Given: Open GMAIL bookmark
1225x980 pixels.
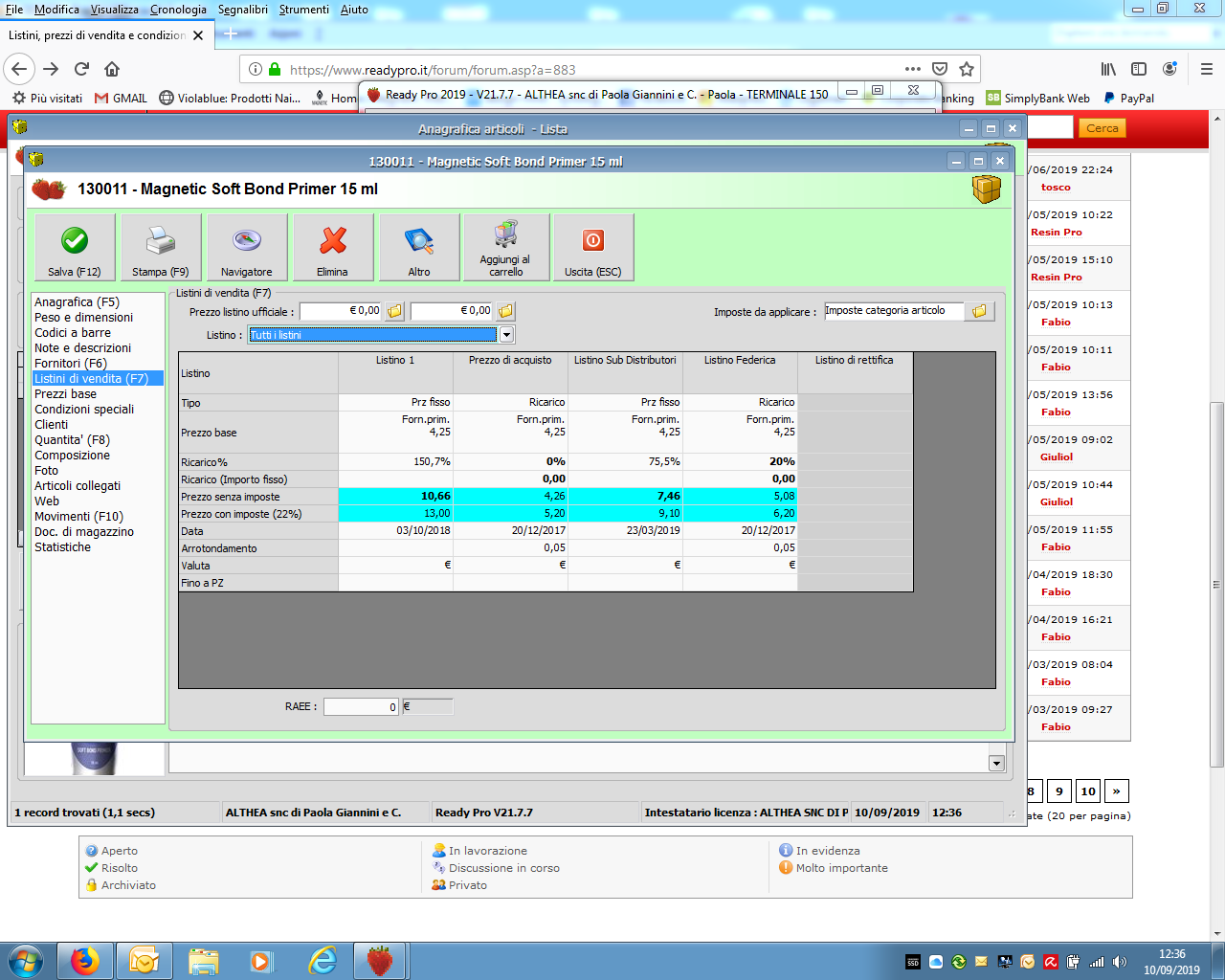Looking at the screenshot, I should (121, 98).
